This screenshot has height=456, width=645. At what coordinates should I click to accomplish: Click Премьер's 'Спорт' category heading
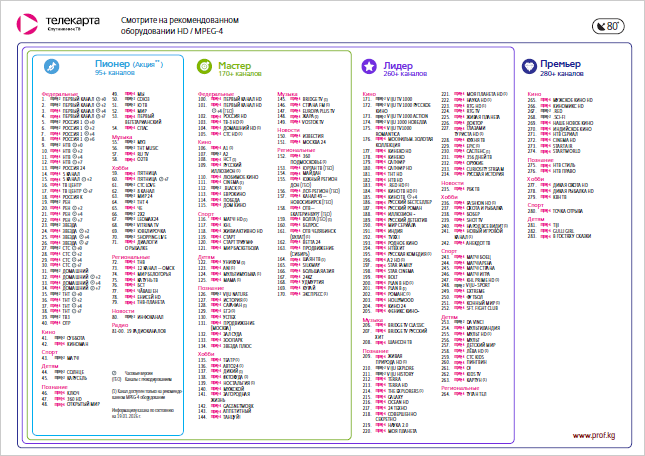pos(536,205)
